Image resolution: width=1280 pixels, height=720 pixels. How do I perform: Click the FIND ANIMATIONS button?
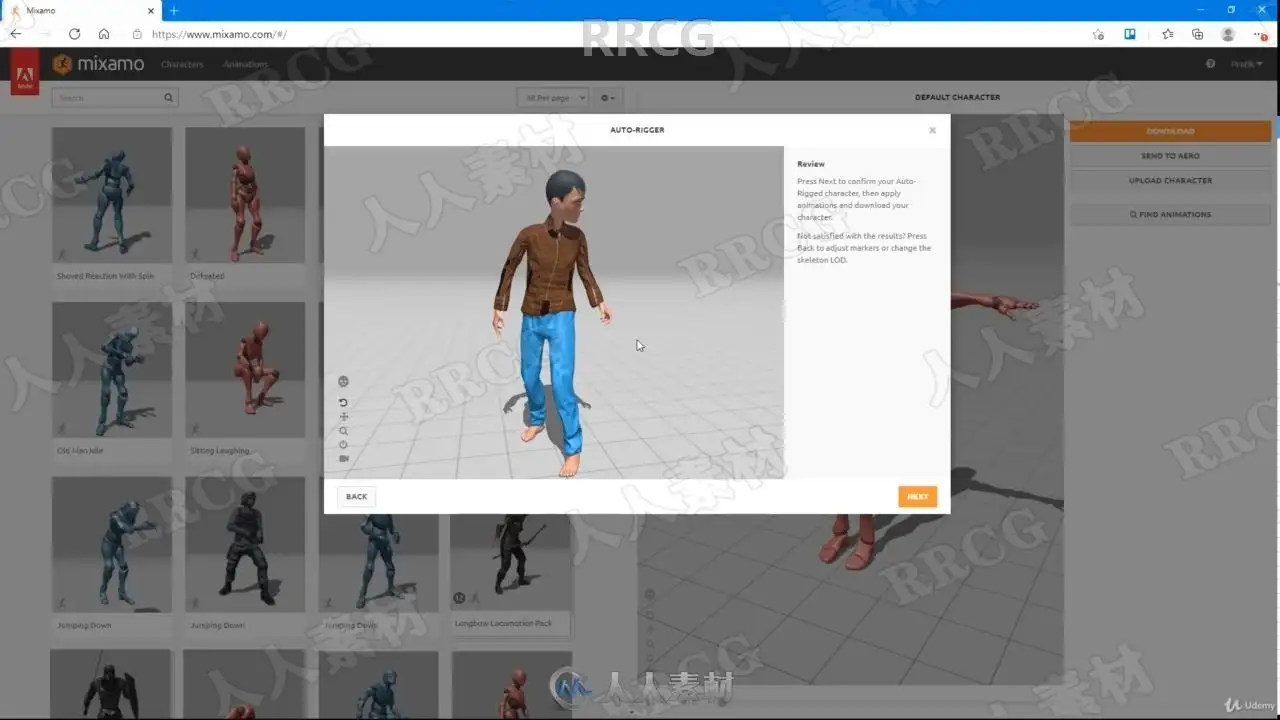click(x=1170, y=215)
